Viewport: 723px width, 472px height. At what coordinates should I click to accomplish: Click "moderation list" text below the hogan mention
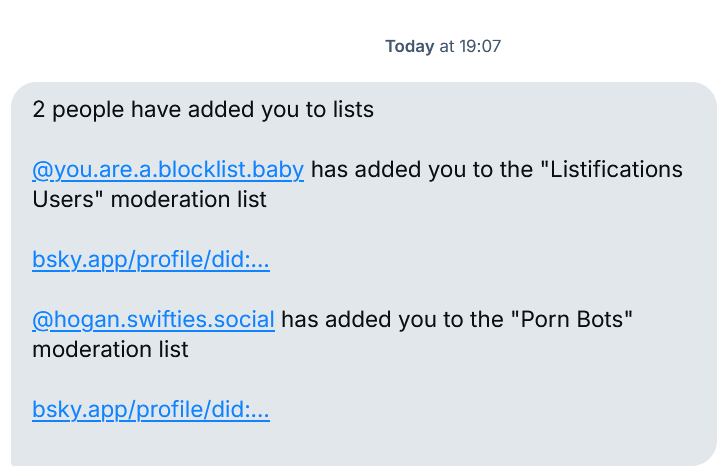click(x=110, y=349)
